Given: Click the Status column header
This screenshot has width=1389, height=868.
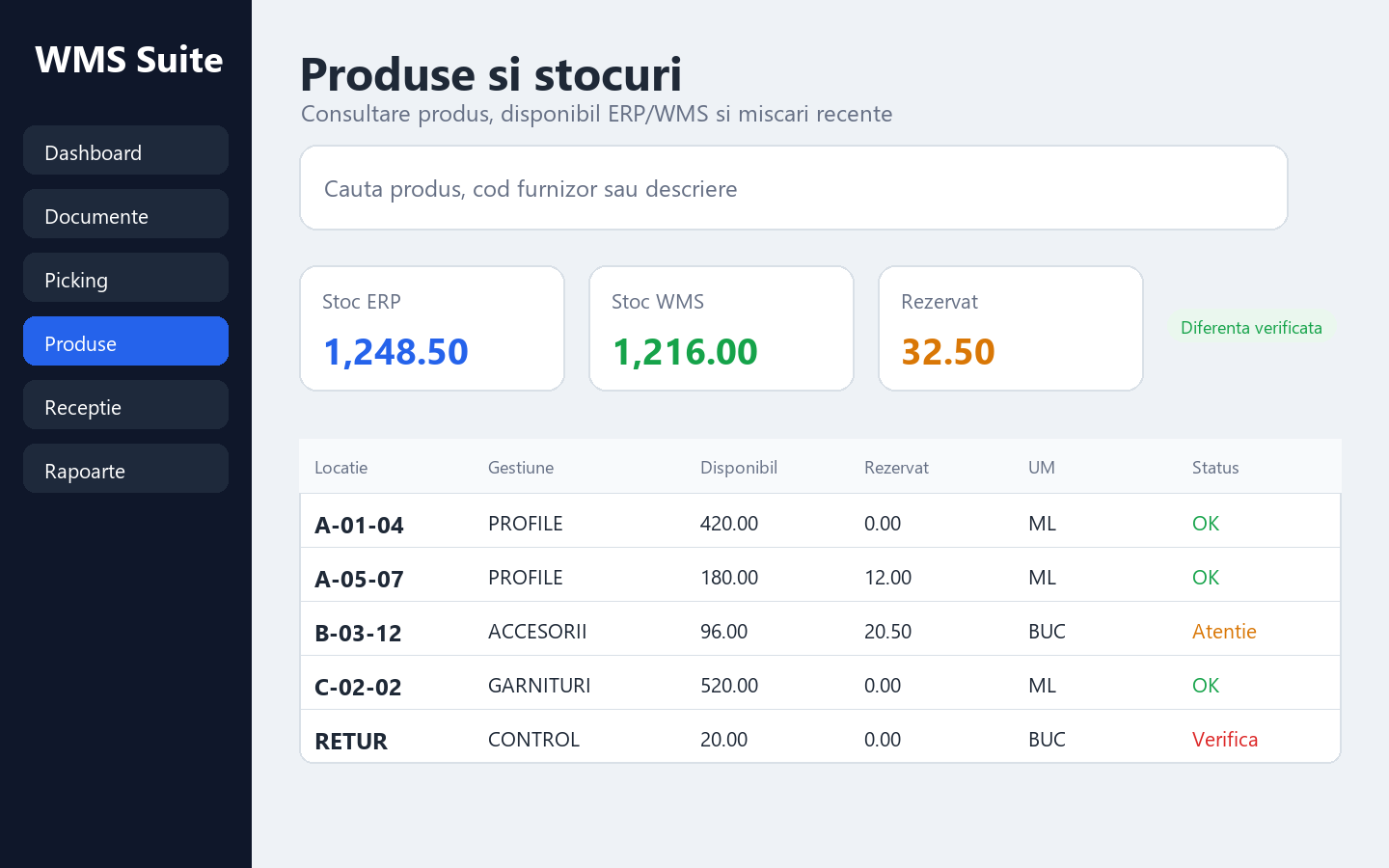Looking at the screenshot, I should click(1215, 468).
